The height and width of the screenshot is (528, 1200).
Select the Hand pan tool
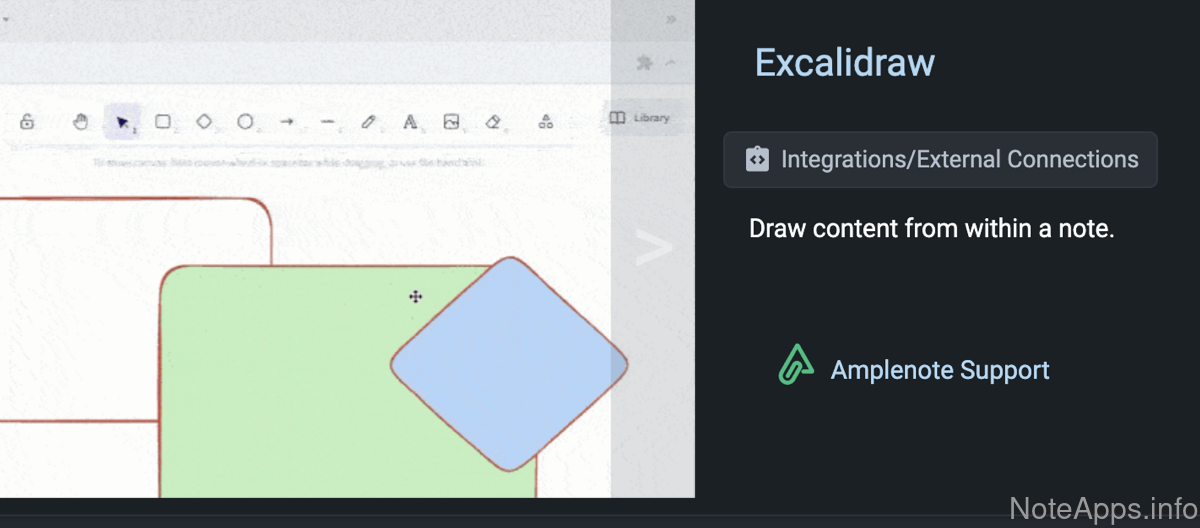coord(81,122)
